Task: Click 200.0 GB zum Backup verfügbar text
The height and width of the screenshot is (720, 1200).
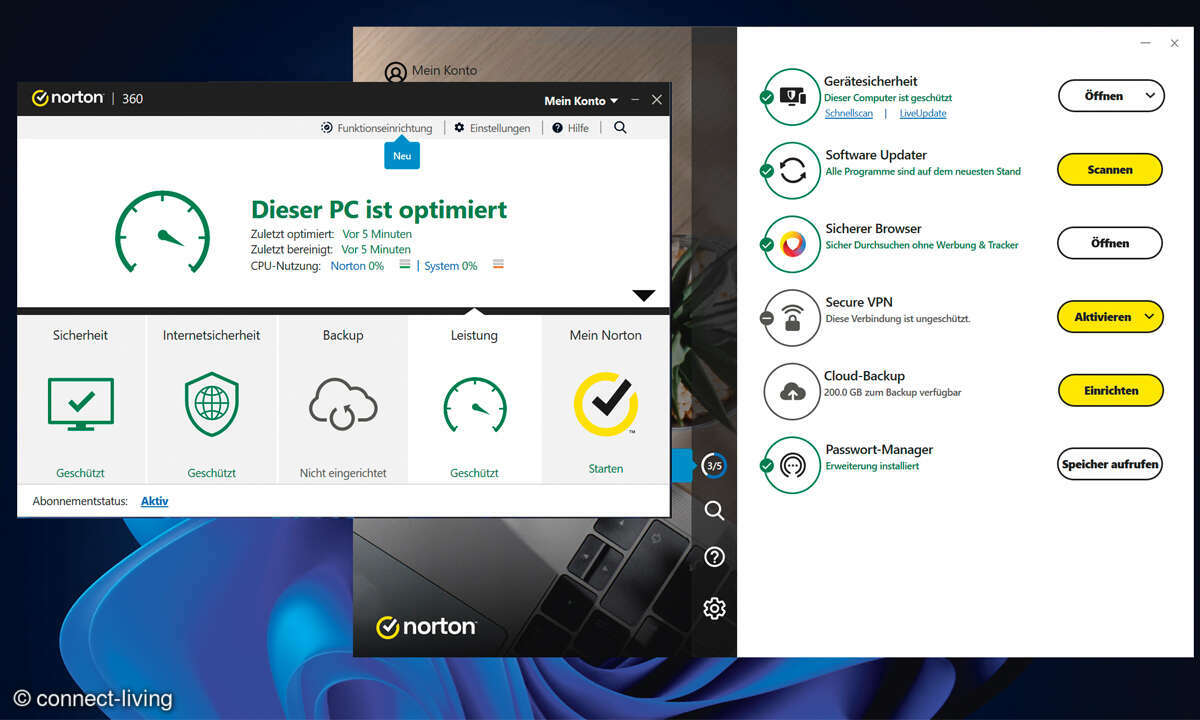Action: [x=893, y=393]
